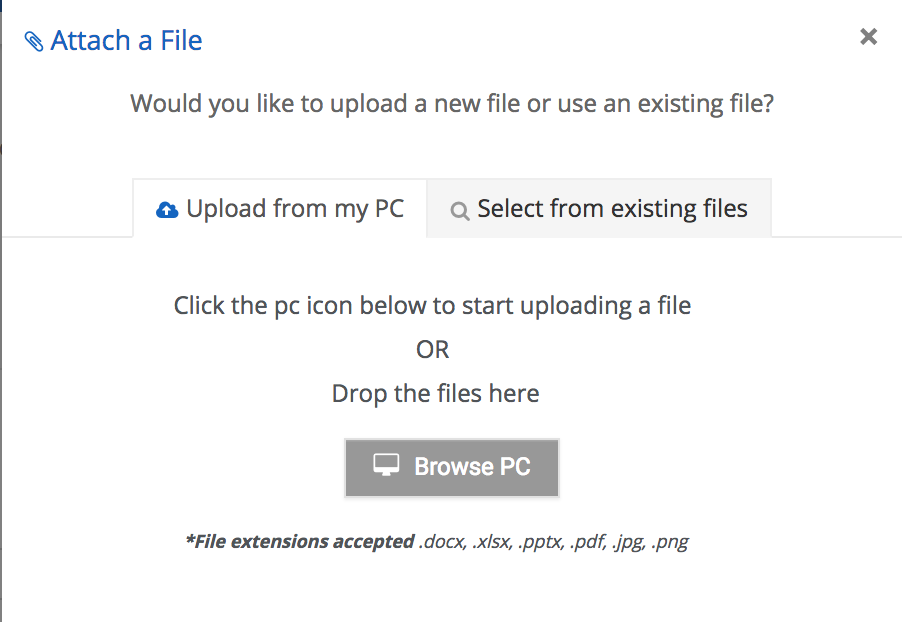
Task: Click the .xlsx extension text
Action: [x=491, y=542]
